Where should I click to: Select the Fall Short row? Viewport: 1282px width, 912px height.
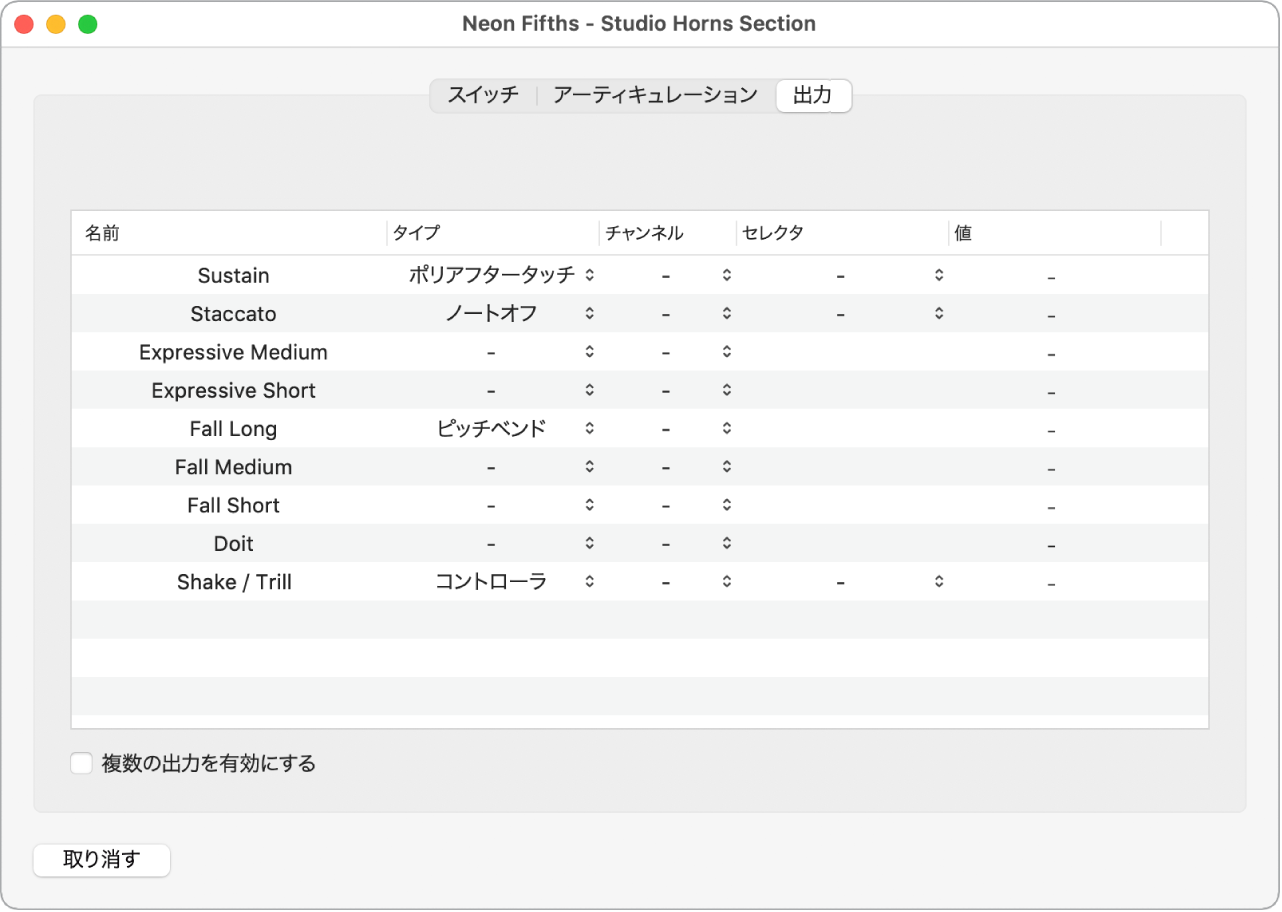233,505
